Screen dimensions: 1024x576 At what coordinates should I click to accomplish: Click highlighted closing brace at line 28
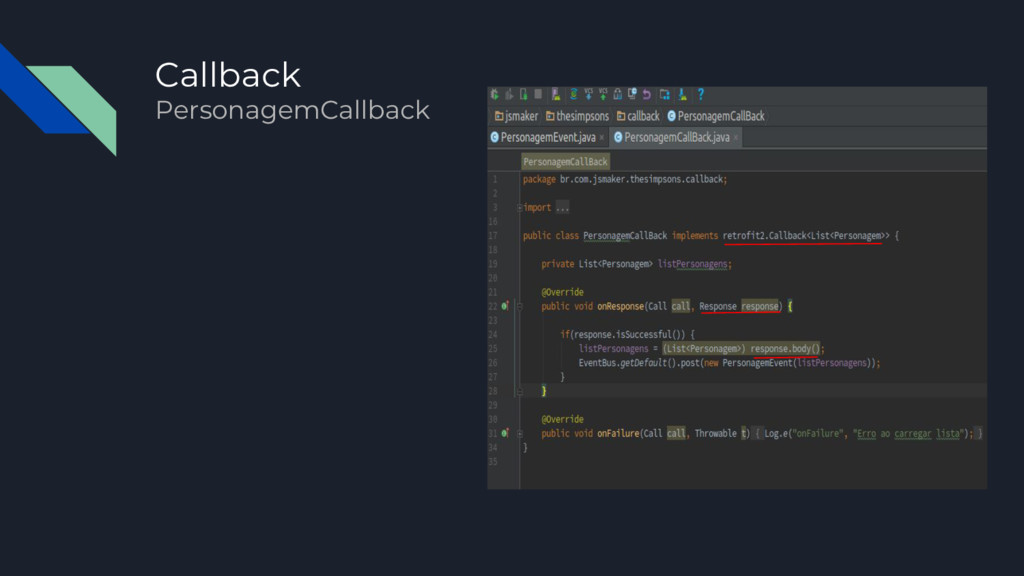pyautogui.click(x=543, y=391)
